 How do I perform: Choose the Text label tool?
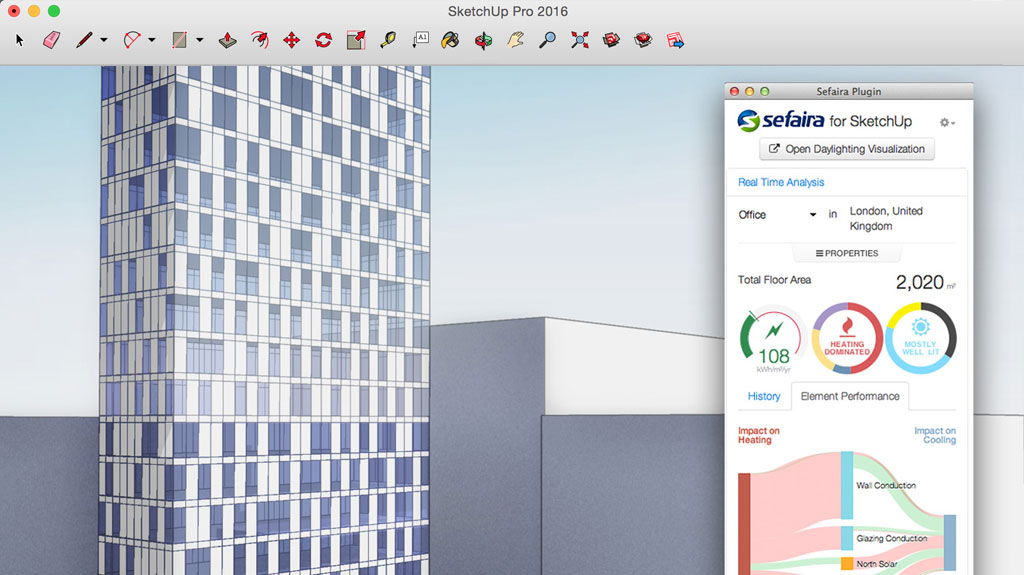[x=421, y=41]
